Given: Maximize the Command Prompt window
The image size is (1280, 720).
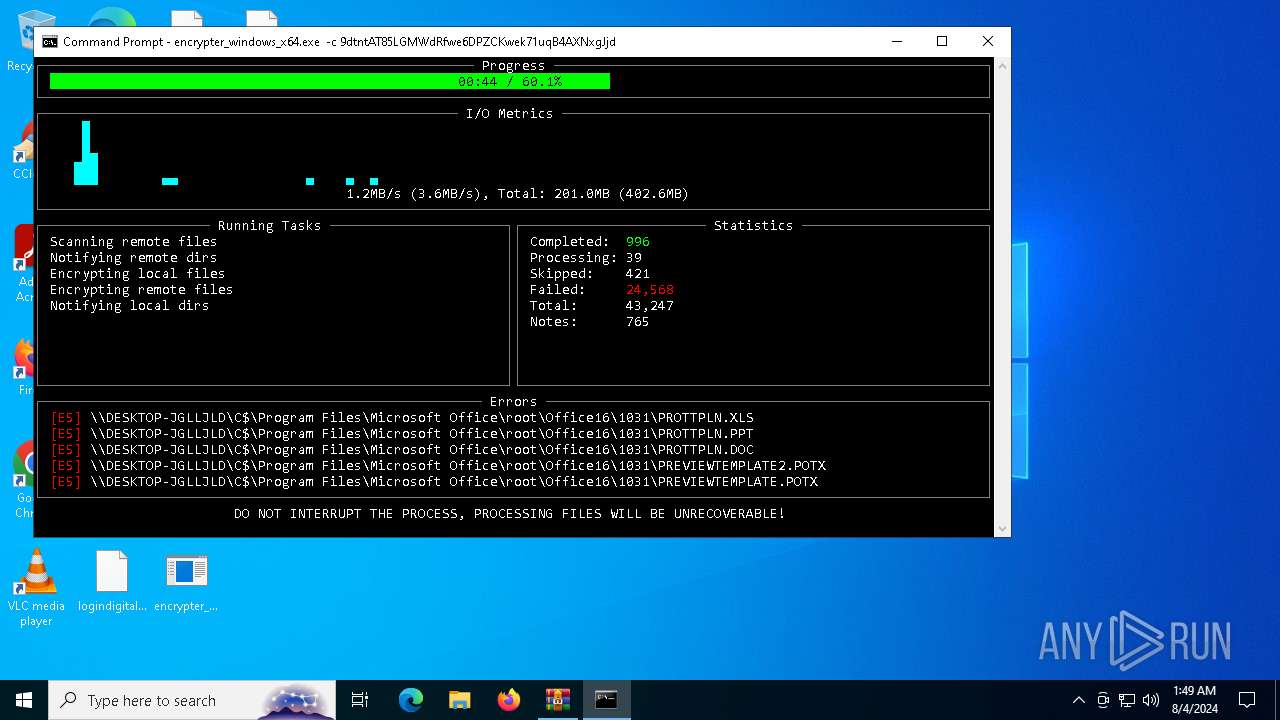Looking at the screenshot, I should (x=942, y=41).
